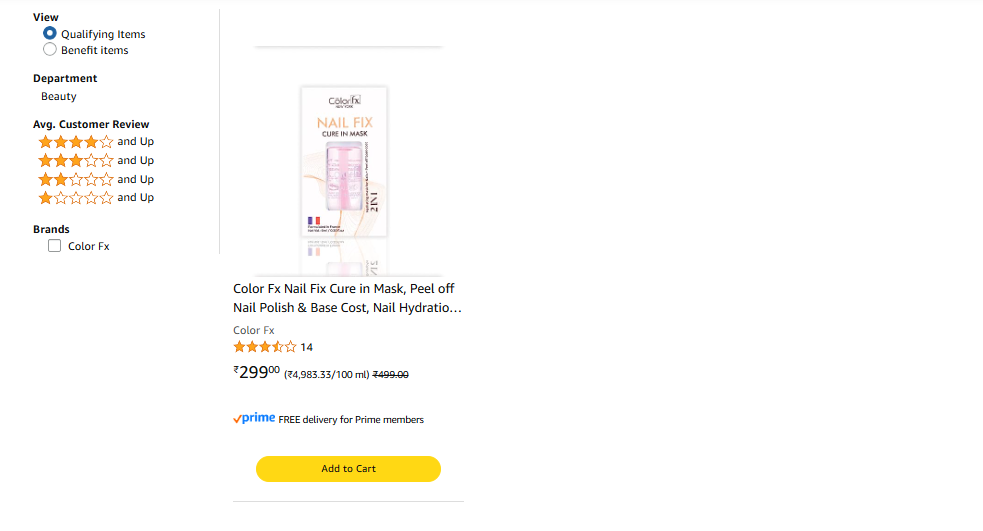Viewport: 983px width, 531px height.
Task: Open the 14 customer reviews link
Action: (307, 347)
